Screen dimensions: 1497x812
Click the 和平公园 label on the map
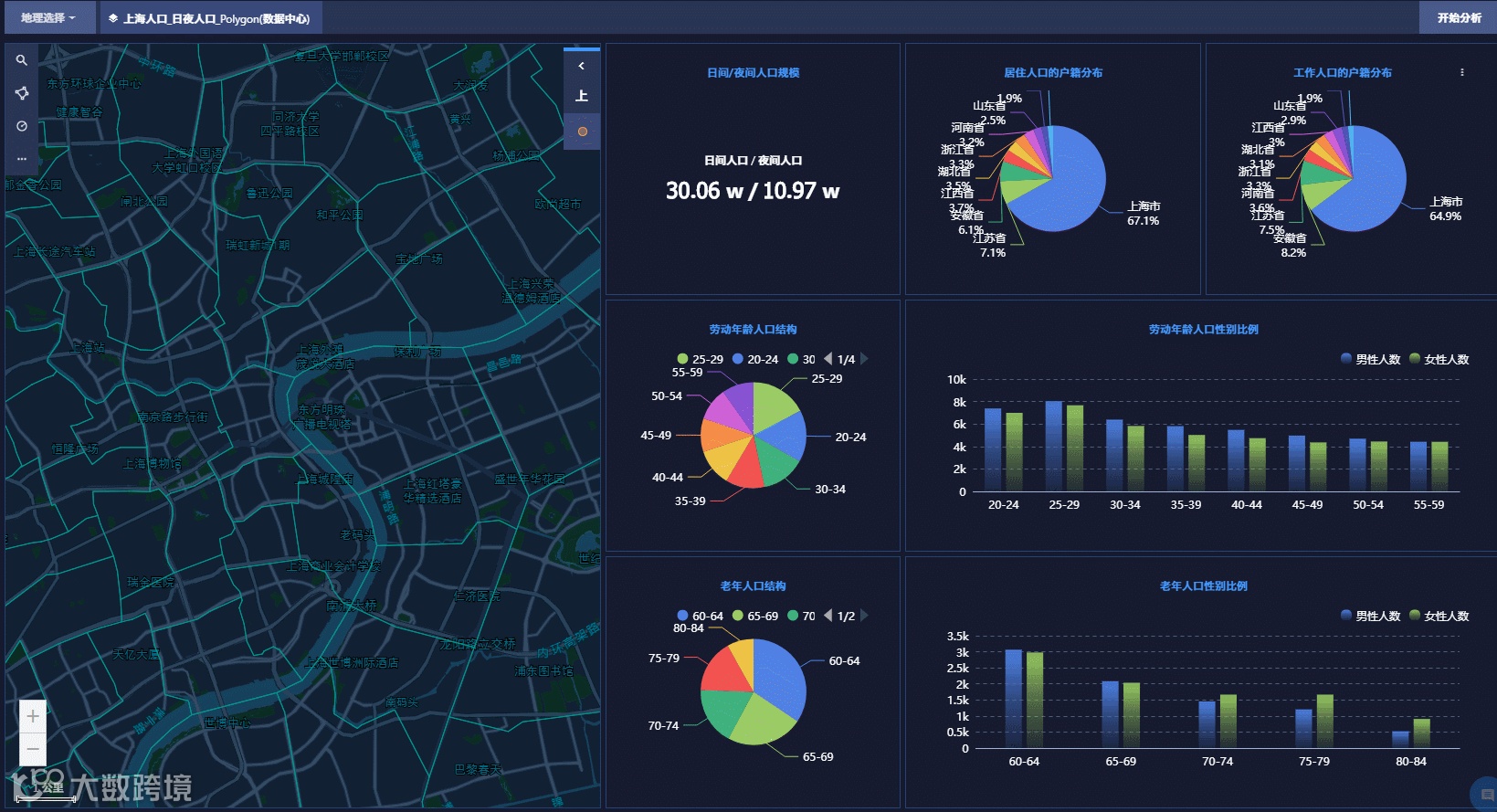(340, 216)
